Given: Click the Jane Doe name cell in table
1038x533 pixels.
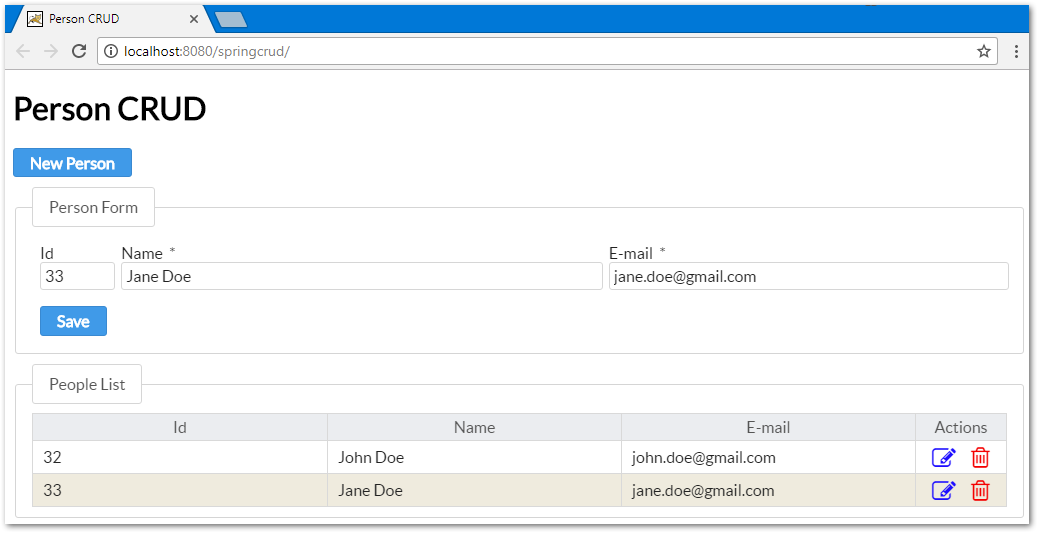Looking at the screenshot, I should click(474, 491).
